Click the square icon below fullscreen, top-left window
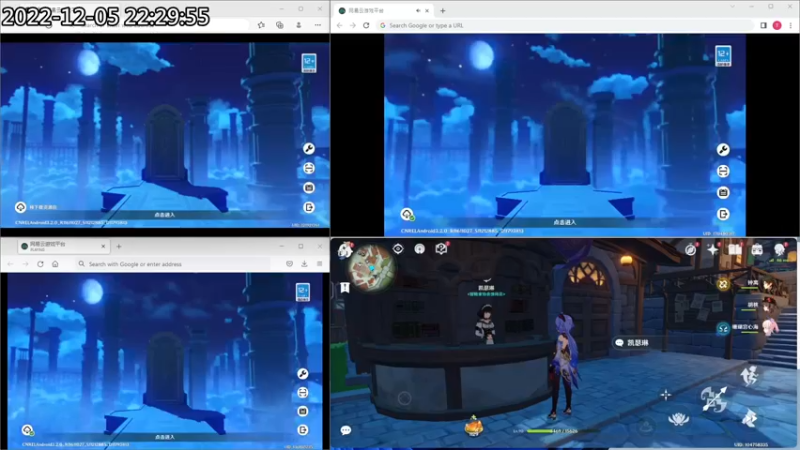Image resolution: width=800 pixels, height=450 pixels. click(309, 188)
